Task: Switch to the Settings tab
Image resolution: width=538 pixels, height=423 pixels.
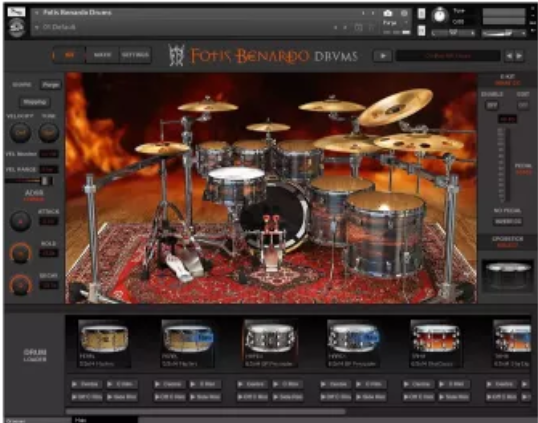Action: [x=135, y=55]
